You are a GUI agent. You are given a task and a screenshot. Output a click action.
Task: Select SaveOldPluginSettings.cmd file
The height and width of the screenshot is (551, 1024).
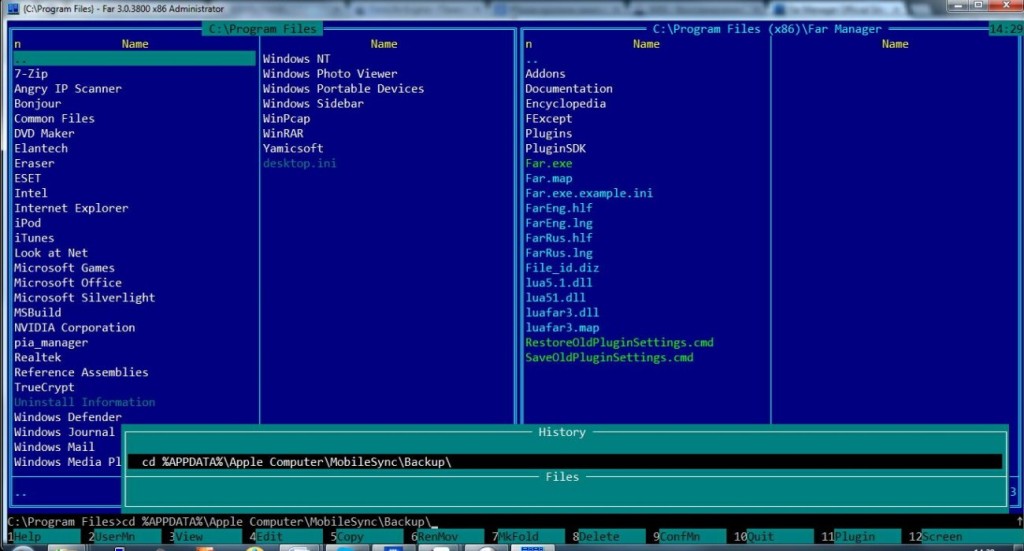609,358
